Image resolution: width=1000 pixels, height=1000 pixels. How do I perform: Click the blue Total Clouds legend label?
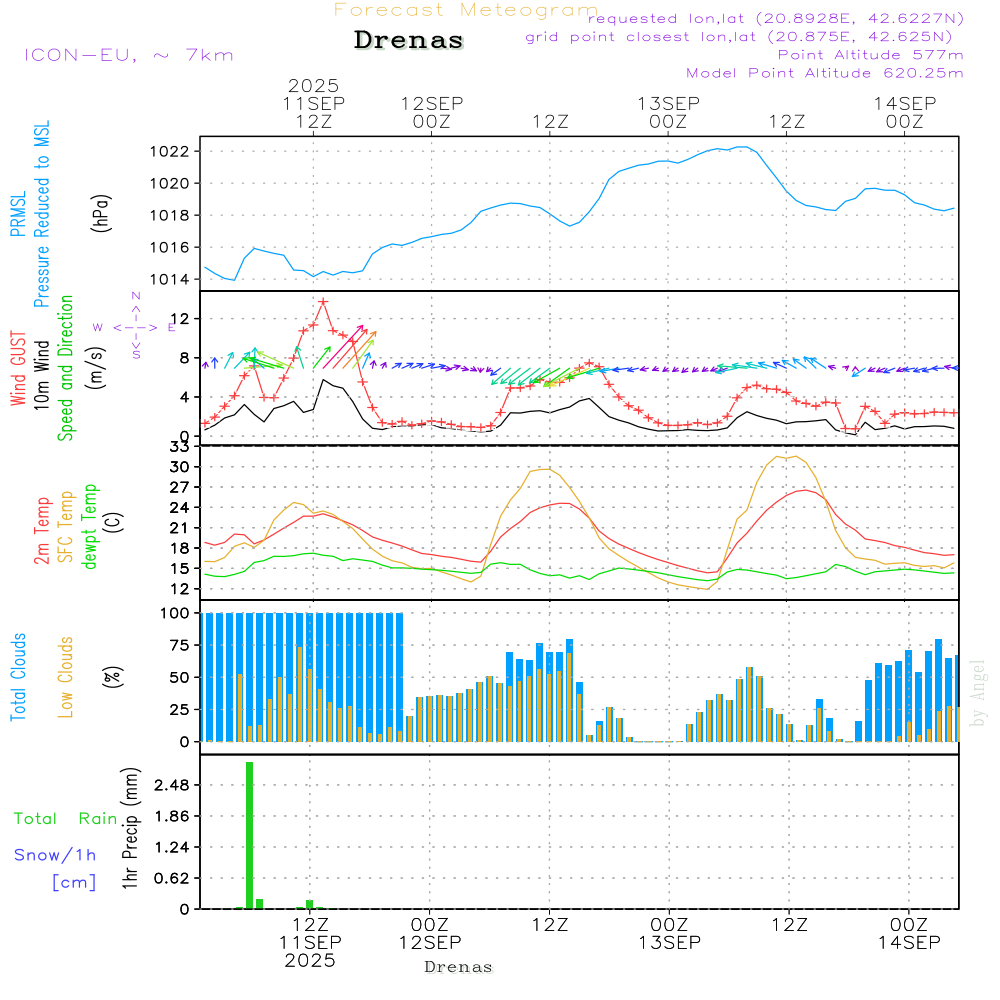(18, 677)
